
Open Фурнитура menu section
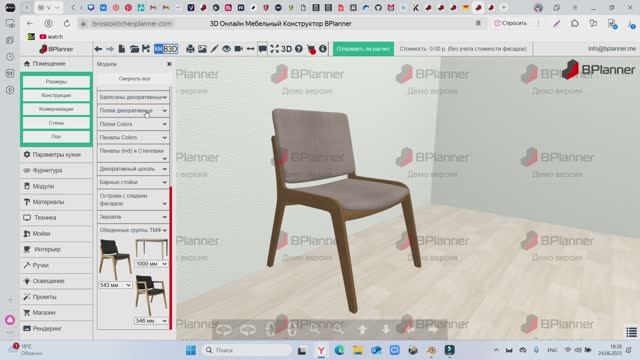click(56, 170)
